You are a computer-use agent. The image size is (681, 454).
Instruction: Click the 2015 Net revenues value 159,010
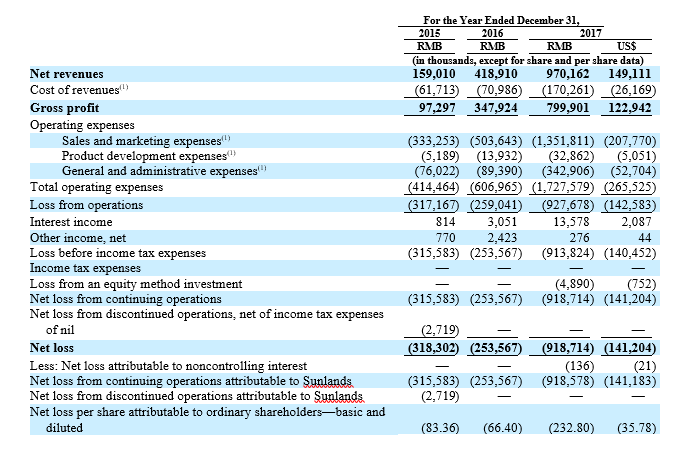tap(433, 74)
